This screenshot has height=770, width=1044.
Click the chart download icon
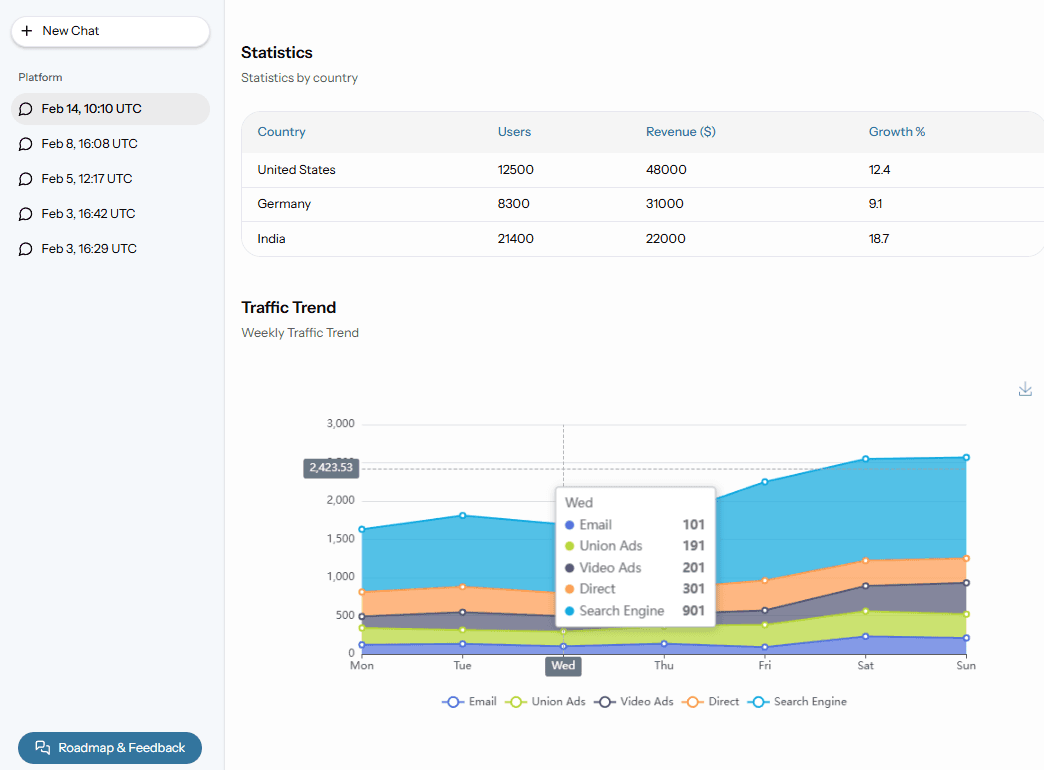tap(1025, 389)
